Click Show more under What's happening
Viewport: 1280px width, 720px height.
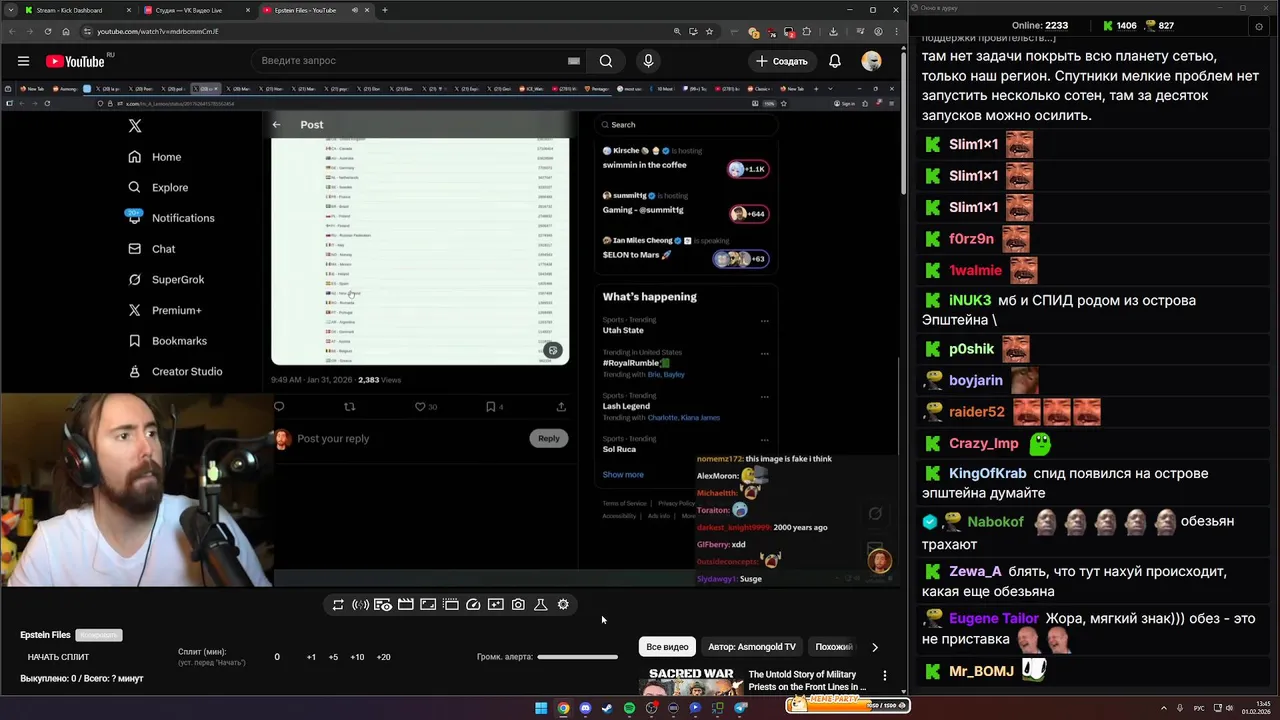pyautogui.click(x=623, y=475)
